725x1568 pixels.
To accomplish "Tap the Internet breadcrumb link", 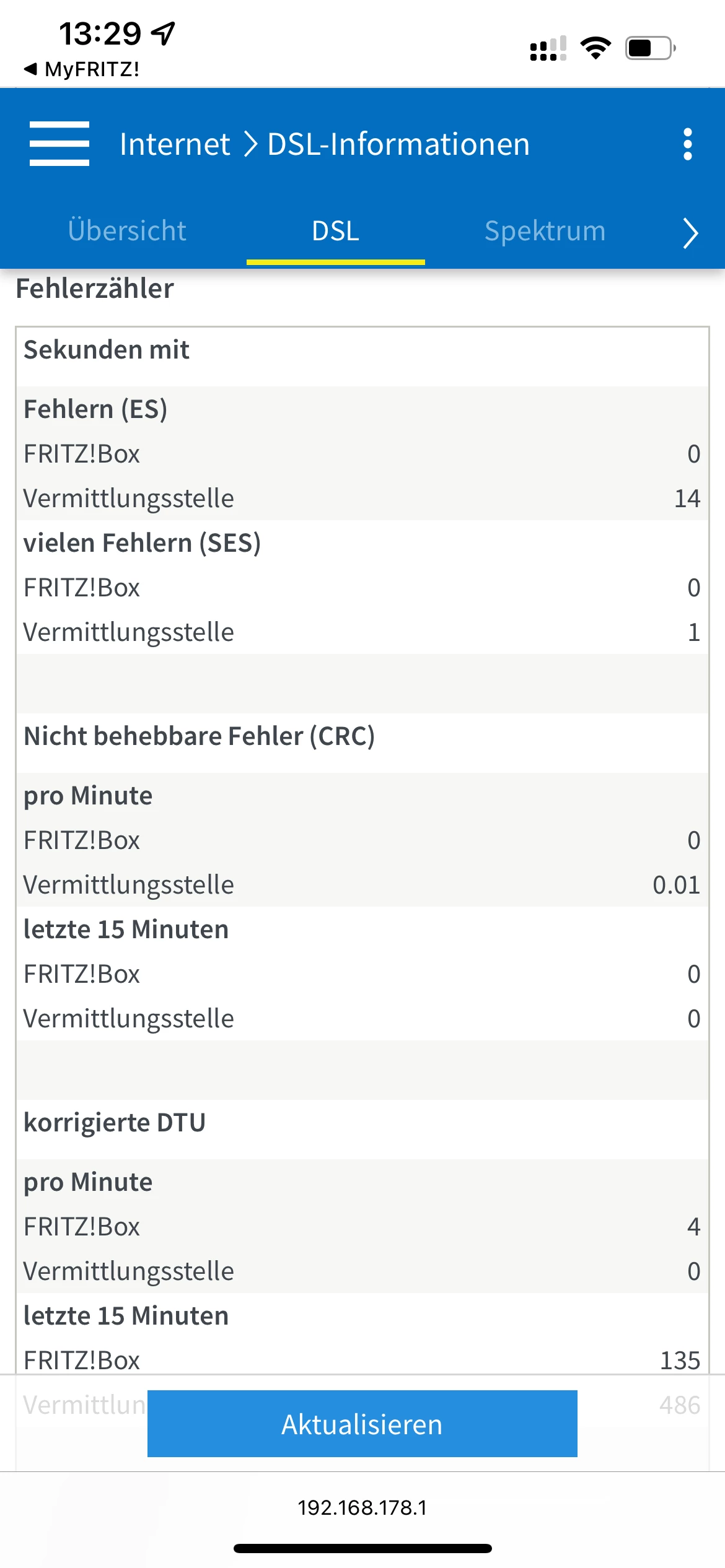I will tap(175, 144).
